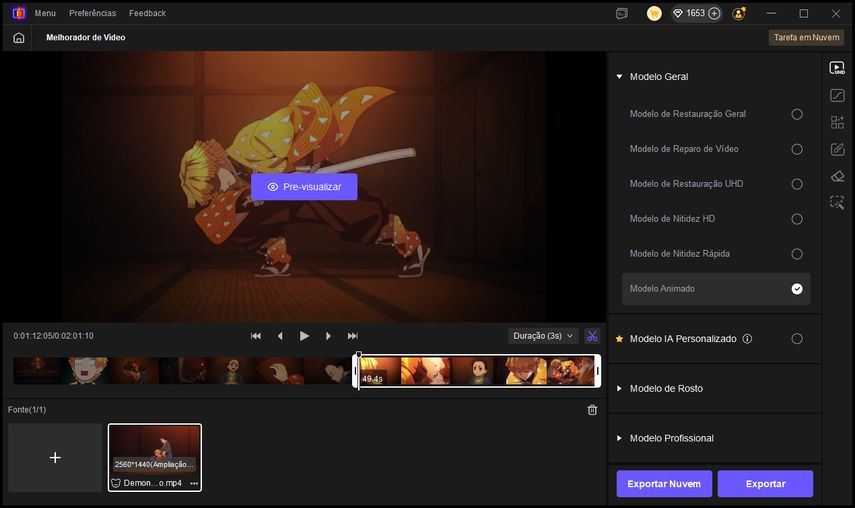855x508 pixels.
Task: Select the eraser tool in right sidebar
Action: tap(837, 176)
